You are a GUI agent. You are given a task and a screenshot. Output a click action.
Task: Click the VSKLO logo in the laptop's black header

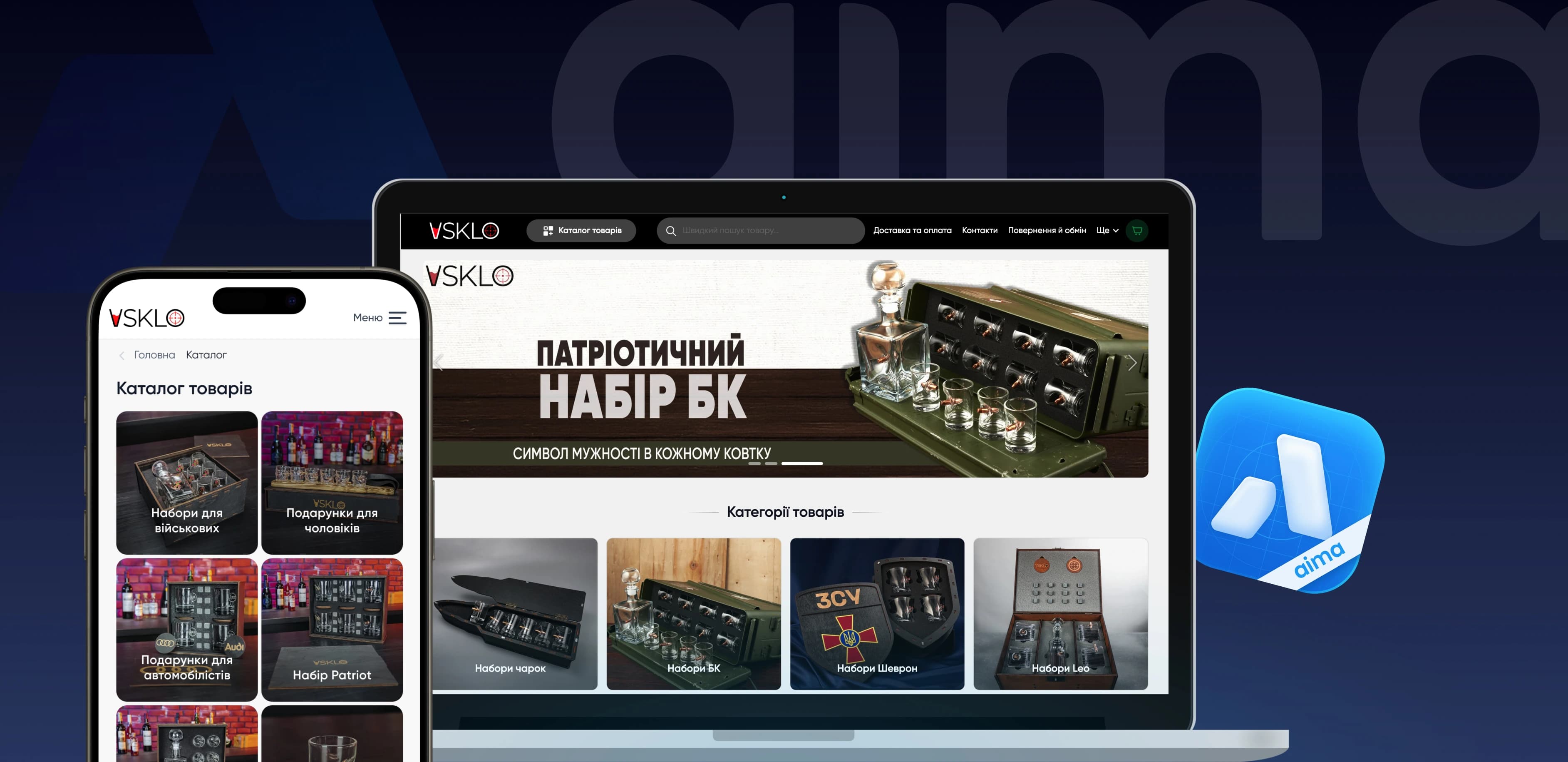[464, 231]
